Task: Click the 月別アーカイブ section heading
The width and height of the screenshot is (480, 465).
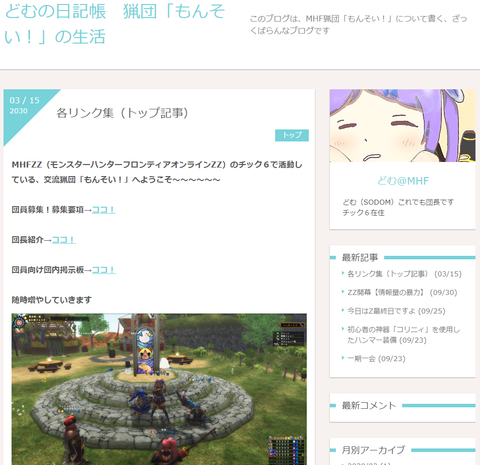Action: (373, 450)
